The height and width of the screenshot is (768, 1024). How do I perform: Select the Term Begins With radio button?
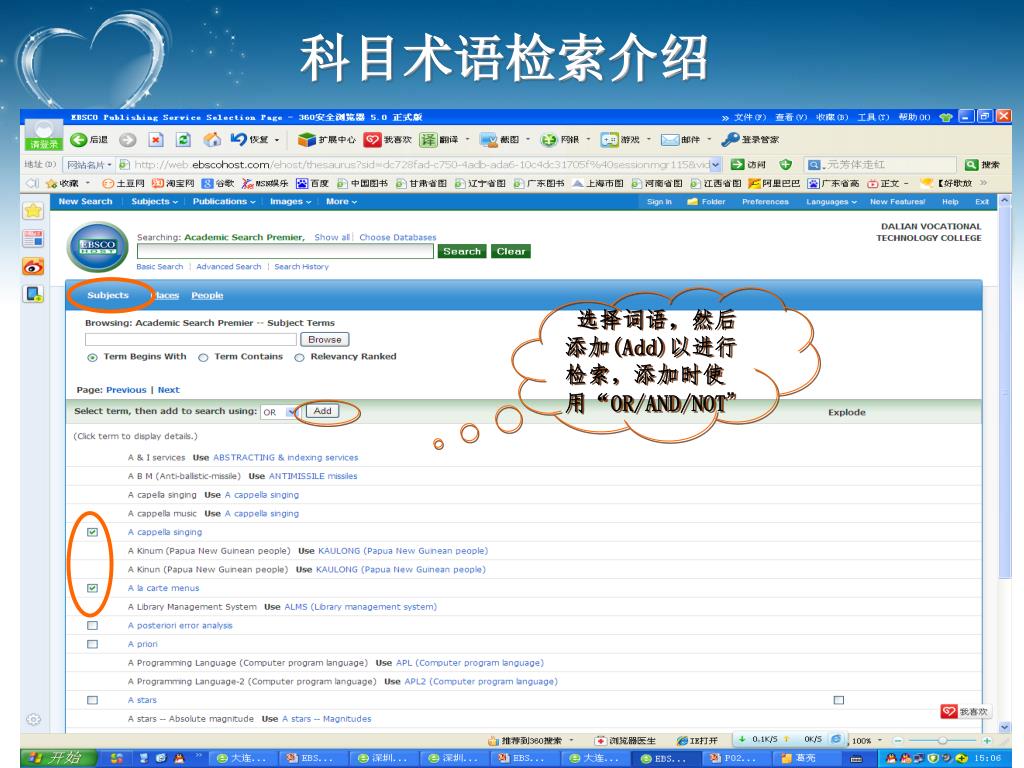point(93,357)
